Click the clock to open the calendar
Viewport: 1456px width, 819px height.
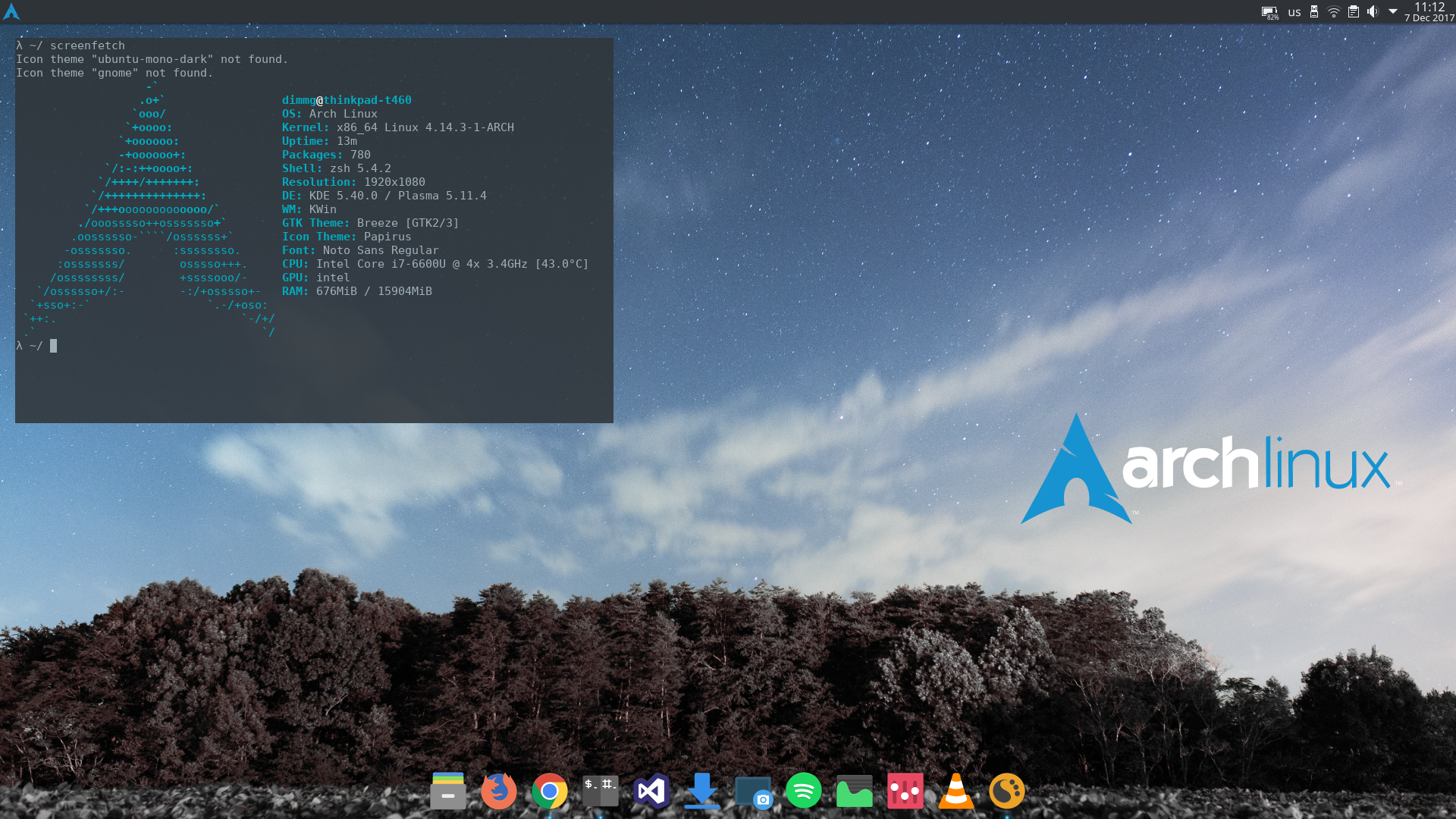click(x=1430, y=11)
